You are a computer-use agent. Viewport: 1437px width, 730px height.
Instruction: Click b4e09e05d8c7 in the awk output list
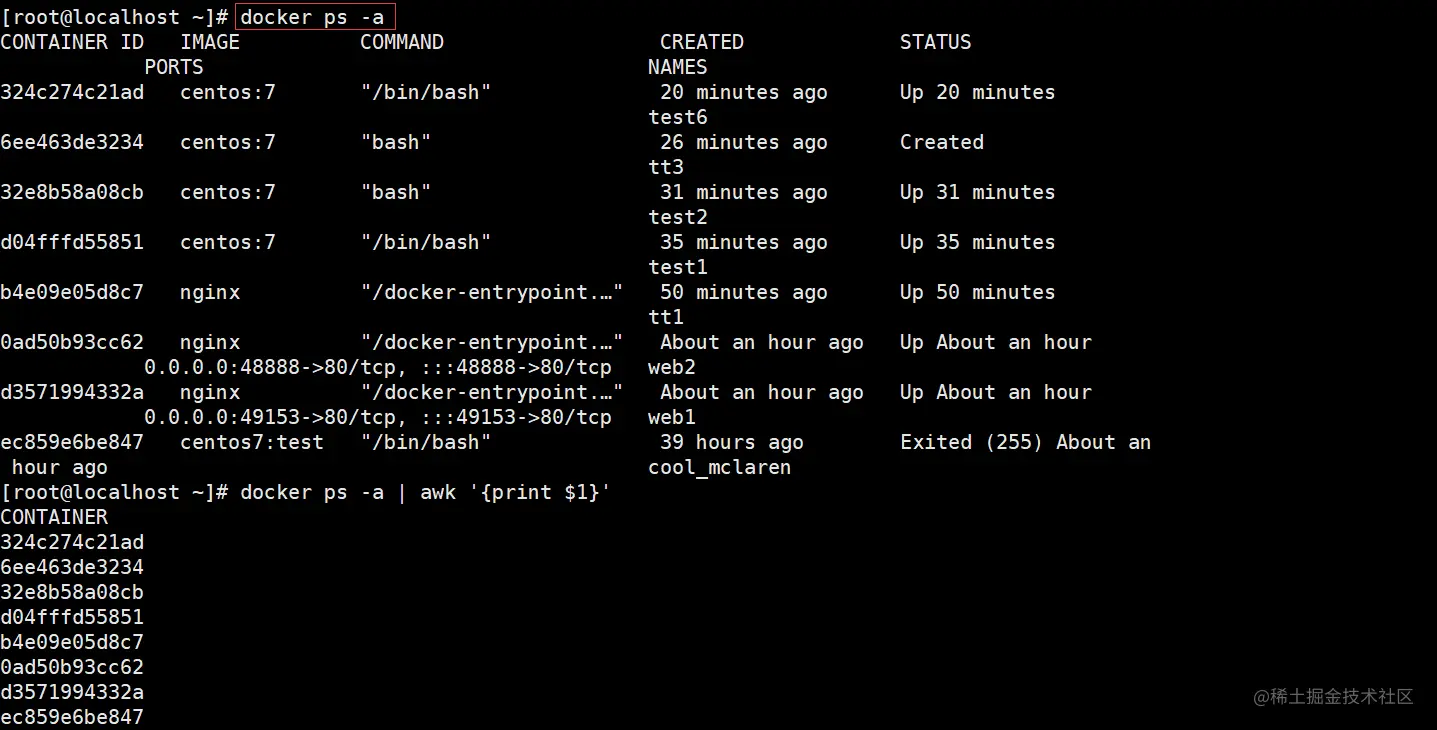coord(72,642)
